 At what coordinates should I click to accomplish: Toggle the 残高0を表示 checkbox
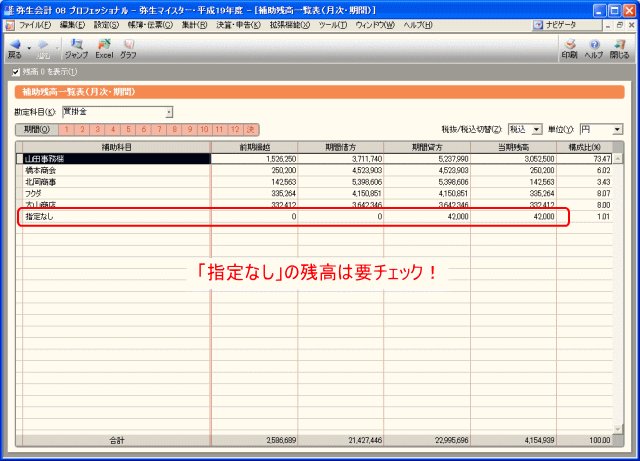pos(16,72)
